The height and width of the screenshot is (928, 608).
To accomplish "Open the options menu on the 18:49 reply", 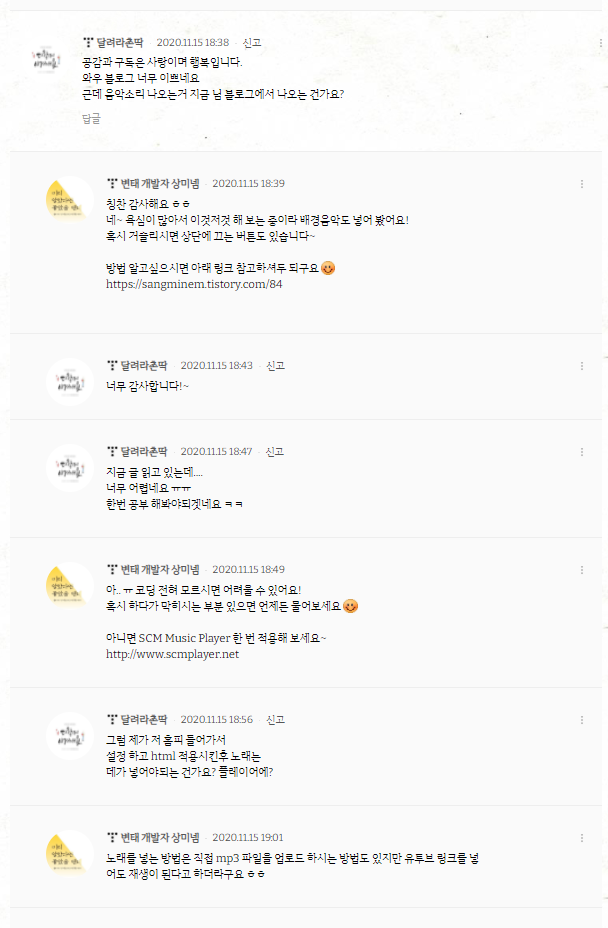I will tap(582, 570).
